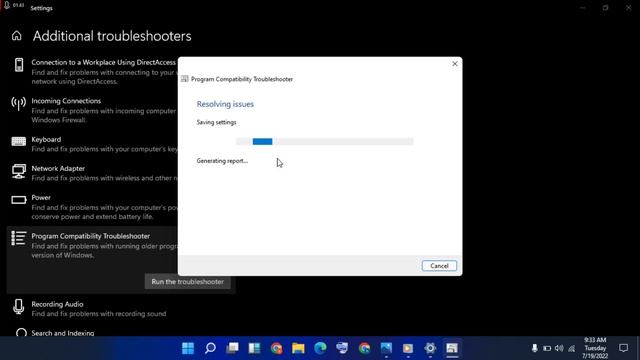Click the battery tray icon
Screen dimensions: 640x360
547,348
